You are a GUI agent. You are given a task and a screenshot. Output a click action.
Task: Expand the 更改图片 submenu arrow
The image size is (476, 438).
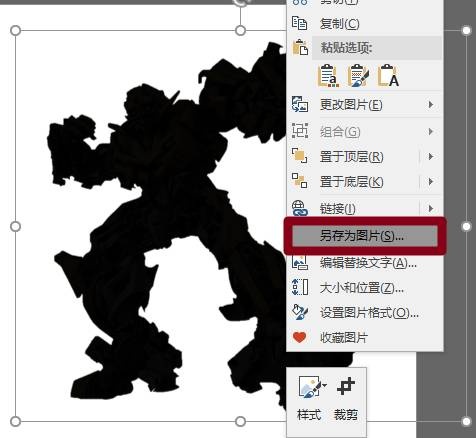tap(431, 105)
